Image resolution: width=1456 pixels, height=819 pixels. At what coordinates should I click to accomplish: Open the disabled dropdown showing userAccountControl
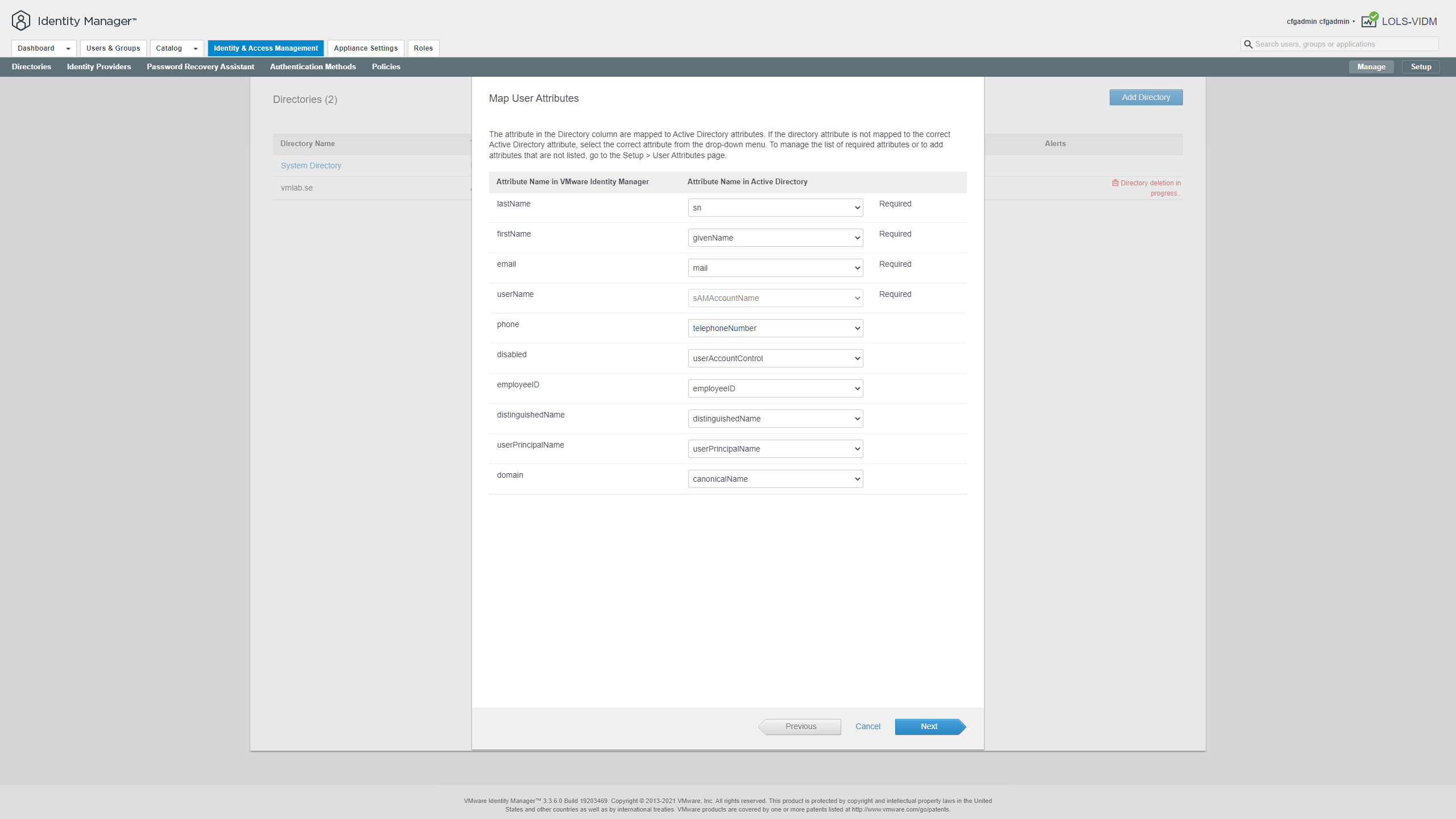pyautogui.click(x=775, y=358)
